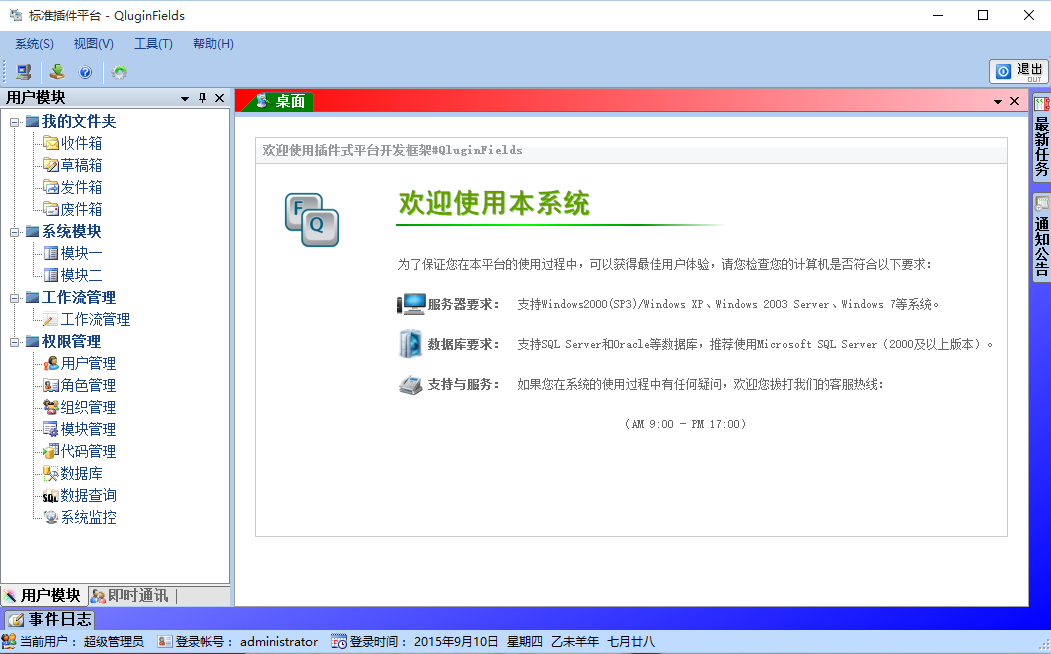Collapse the 权限管理 tree node
The height and width of the screenshot is (654, 1051).
[14, 342]
